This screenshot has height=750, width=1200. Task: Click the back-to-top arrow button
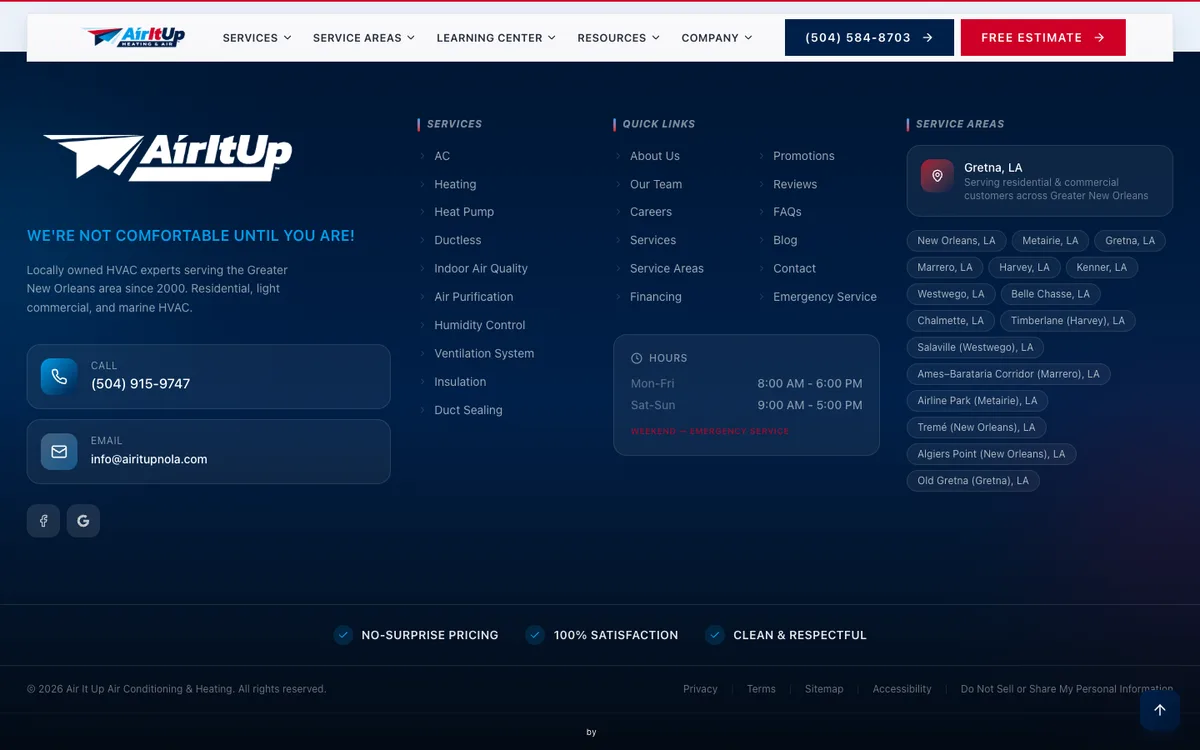click(x=1160, y=710)
